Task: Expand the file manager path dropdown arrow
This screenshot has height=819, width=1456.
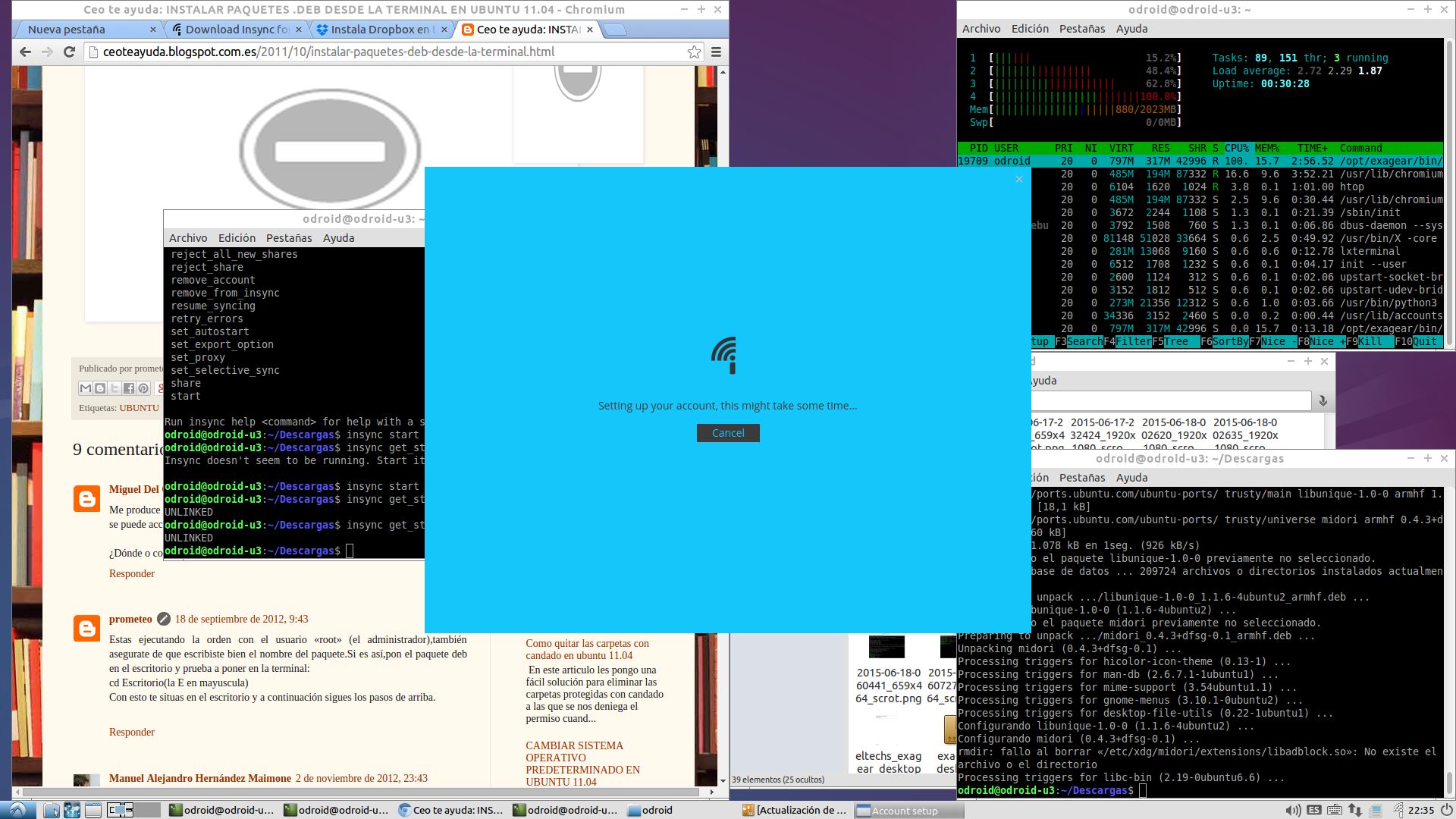Action: [1323, 400]
